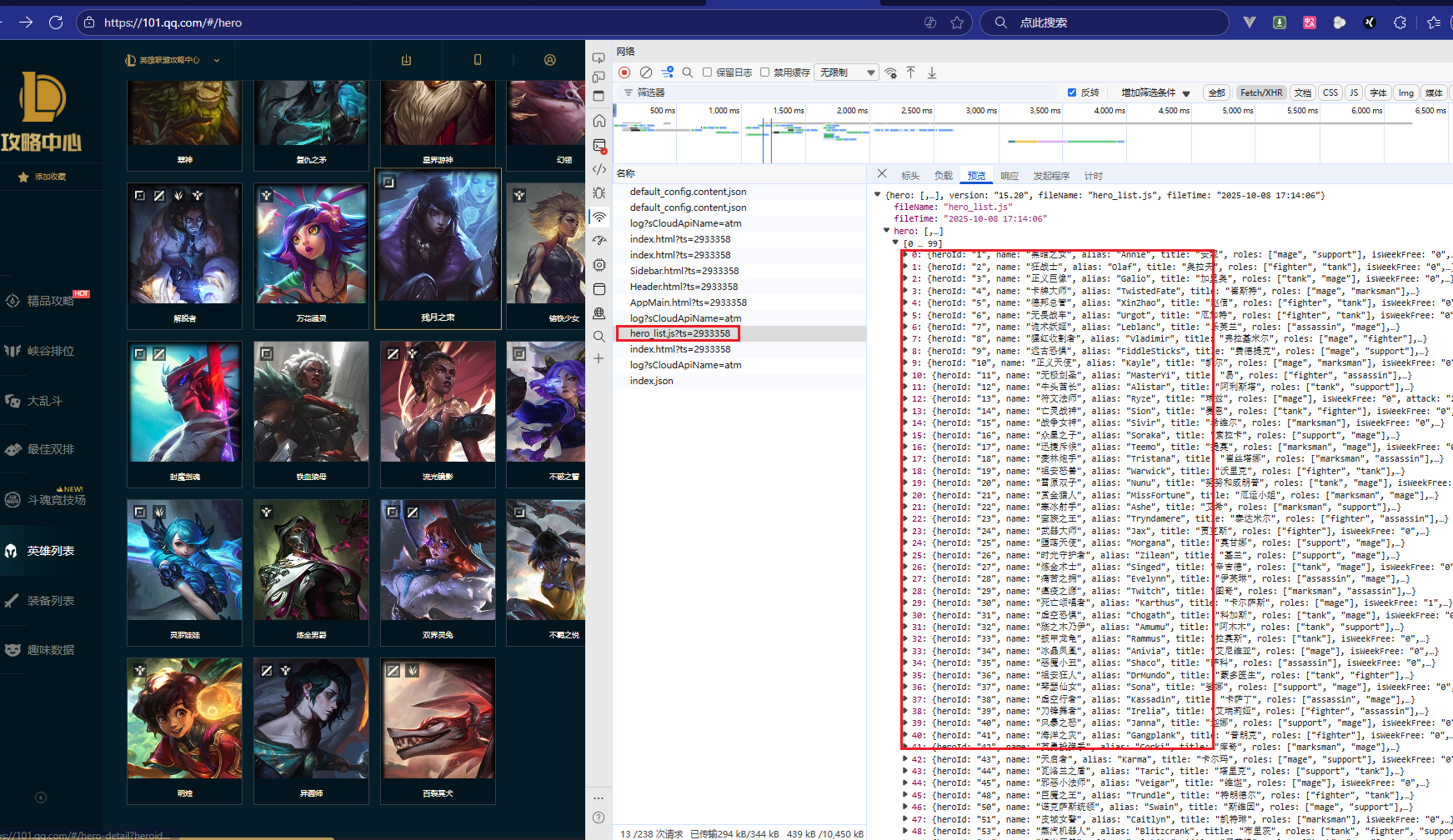The image size is (1453, 840).
Task: Select the Network wifi tool in DevTools sidebar
Action: pos(599,217)
